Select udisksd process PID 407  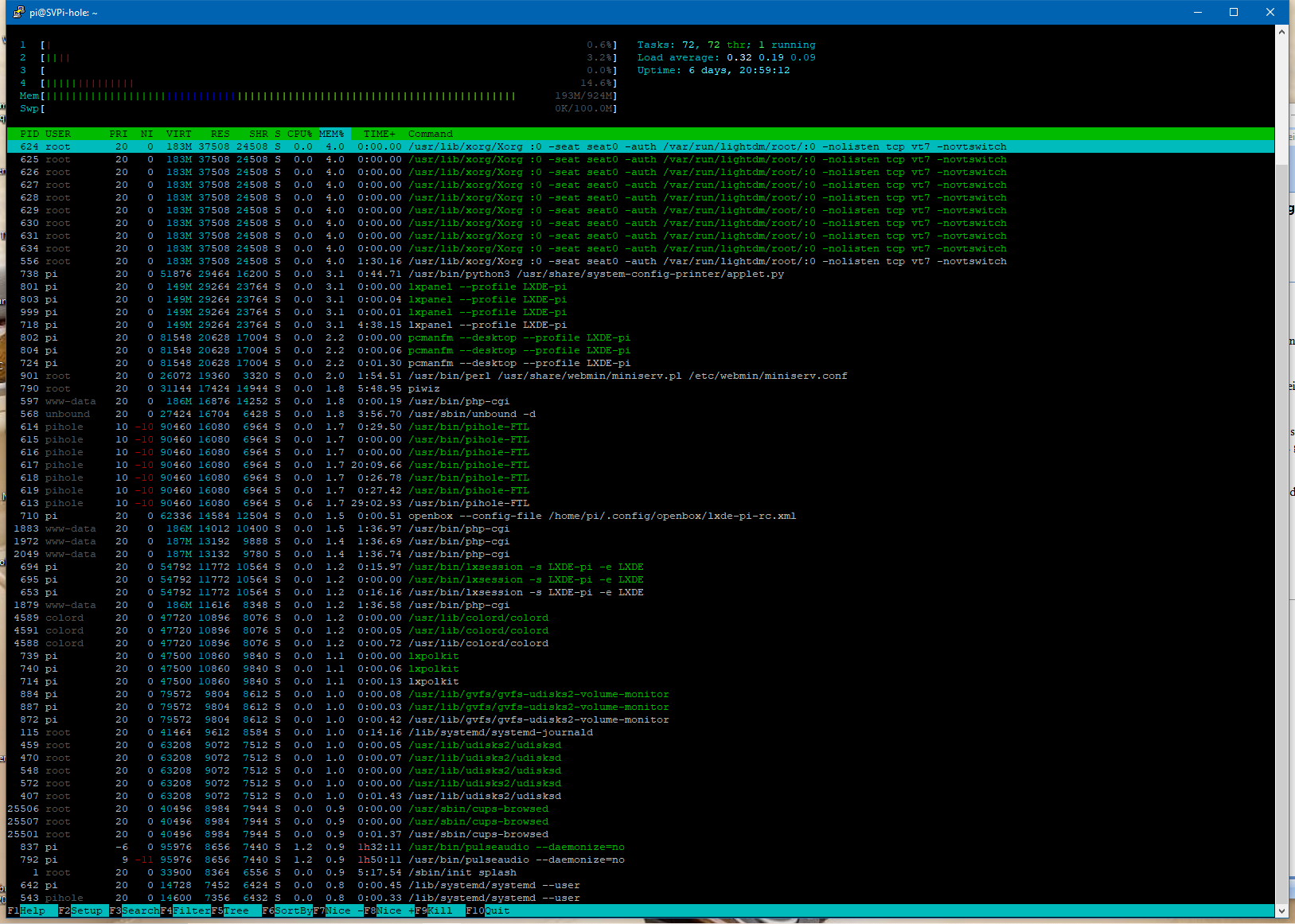pyautogui.click(x=641, y=796)
